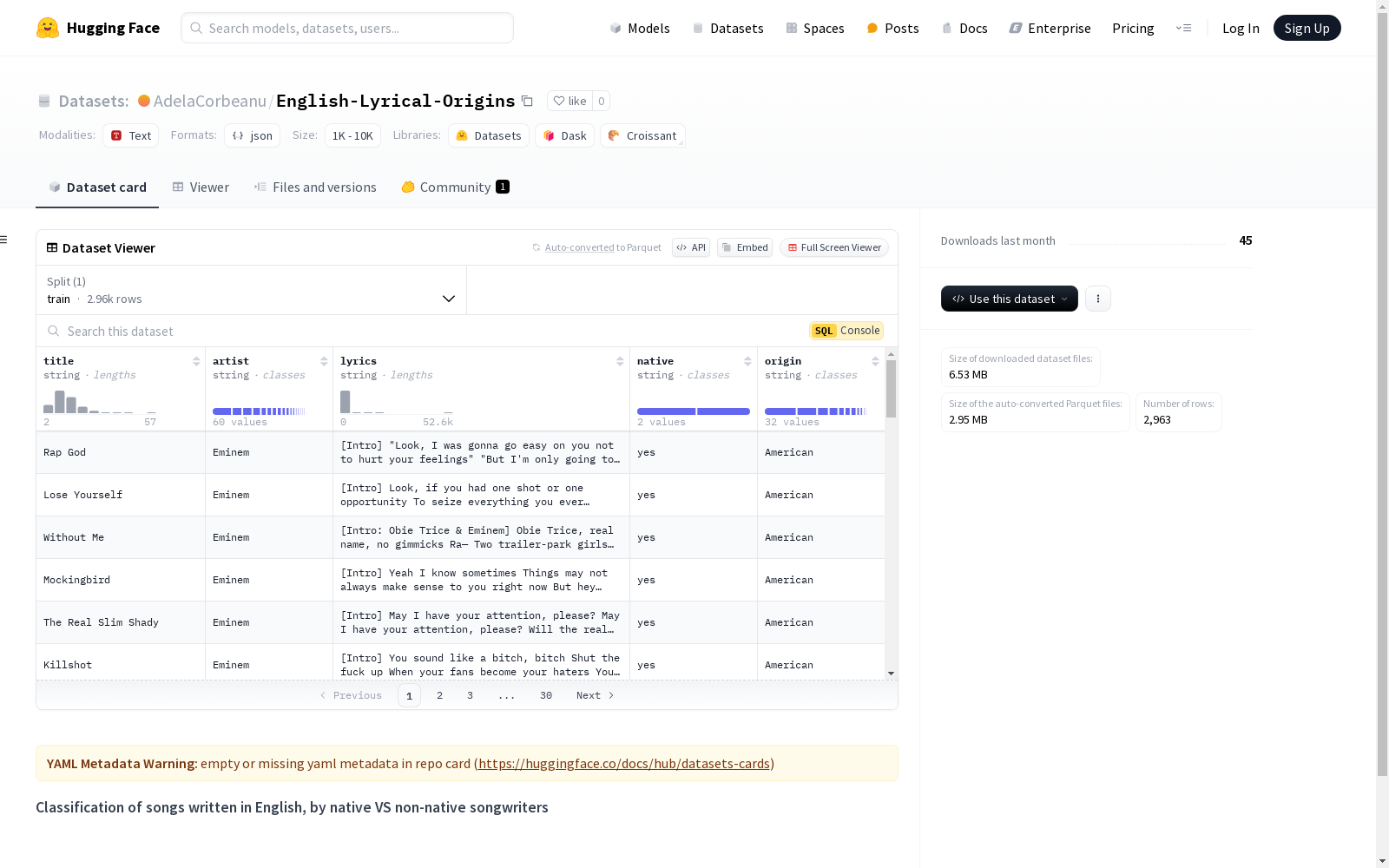Click the heart like icon
This screenshot has height=868, width=1389.
559,101
